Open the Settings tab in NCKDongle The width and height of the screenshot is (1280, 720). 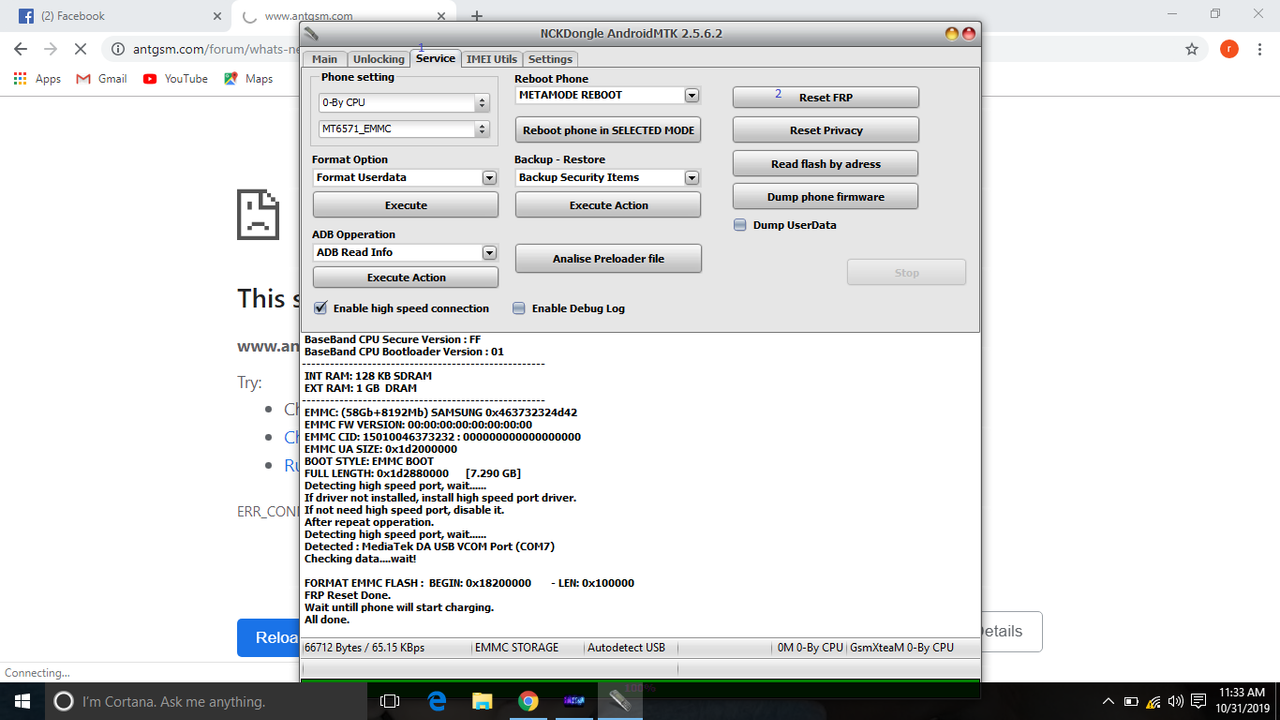pyautogui.click(x=550, y=59)
